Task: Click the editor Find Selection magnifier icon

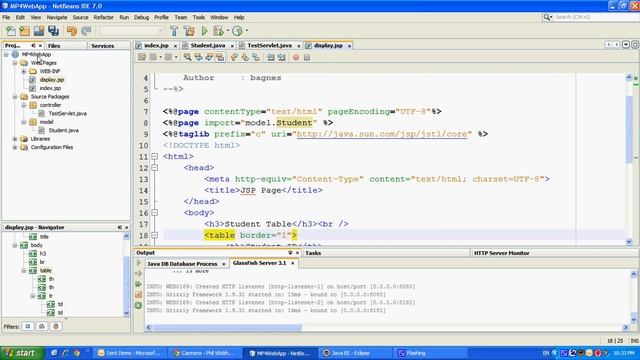Action: click(187, 57)
